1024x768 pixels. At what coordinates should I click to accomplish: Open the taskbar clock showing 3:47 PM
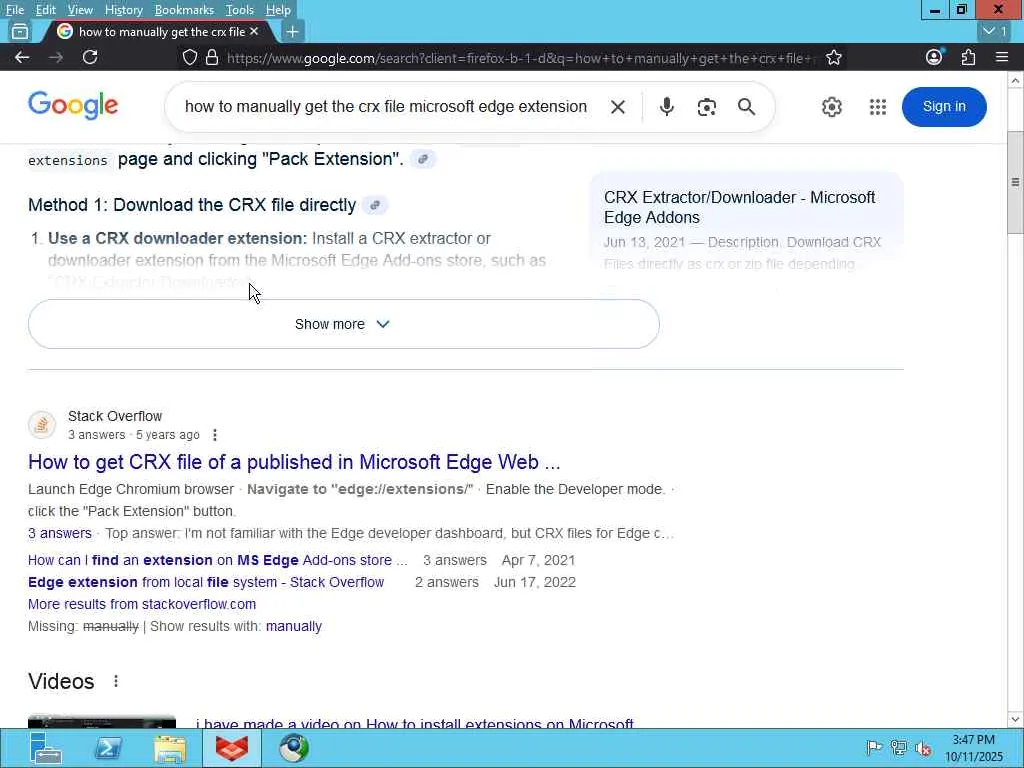(x=974, y=748)
